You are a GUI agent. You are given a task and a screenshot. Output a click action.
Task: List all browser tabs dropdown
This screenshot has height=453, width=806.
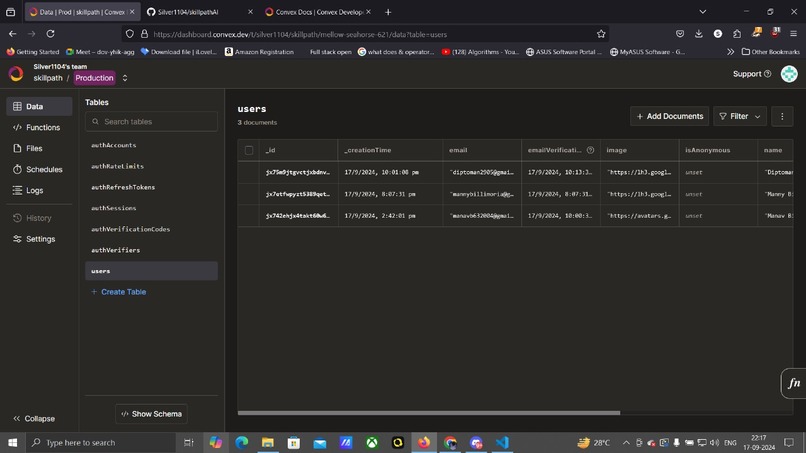point(702,12)
